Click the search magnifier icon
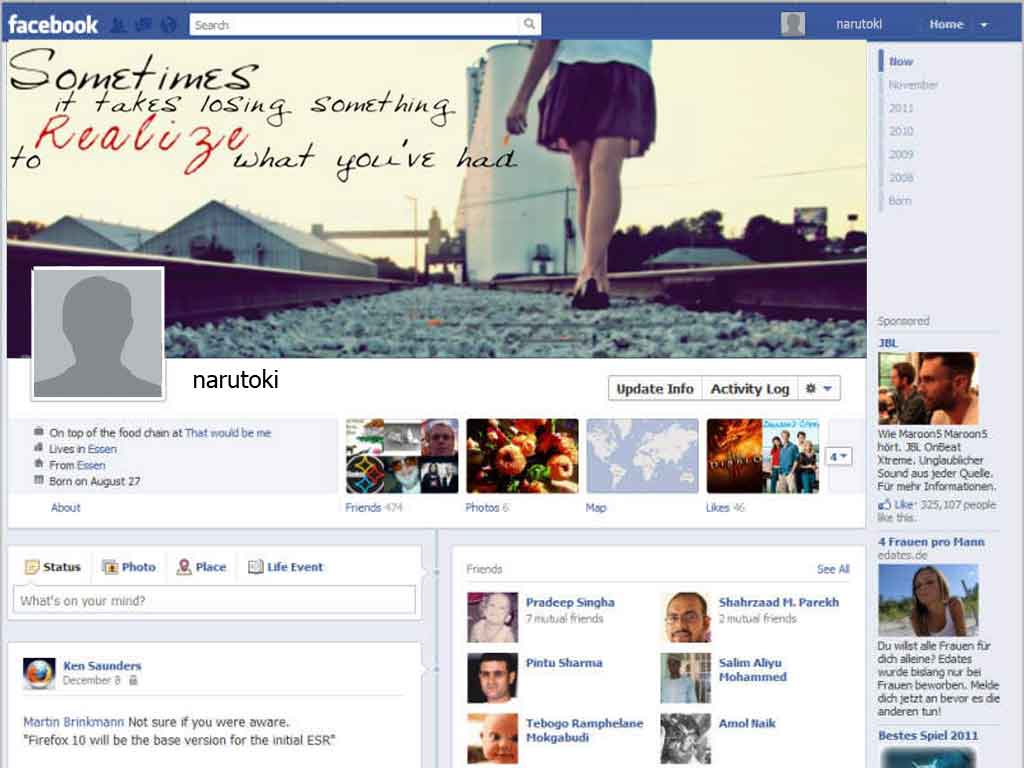The width and height of the screenshot is (1024, 768). [x=529, y=25]
